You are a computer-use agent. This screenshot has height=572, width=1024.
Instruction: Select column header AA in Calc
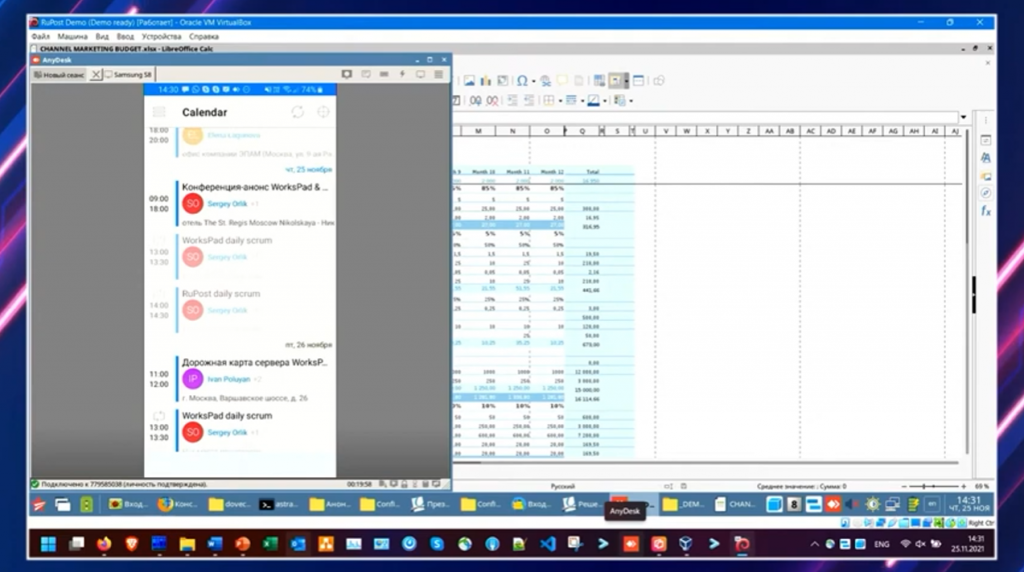click(769, 131)
